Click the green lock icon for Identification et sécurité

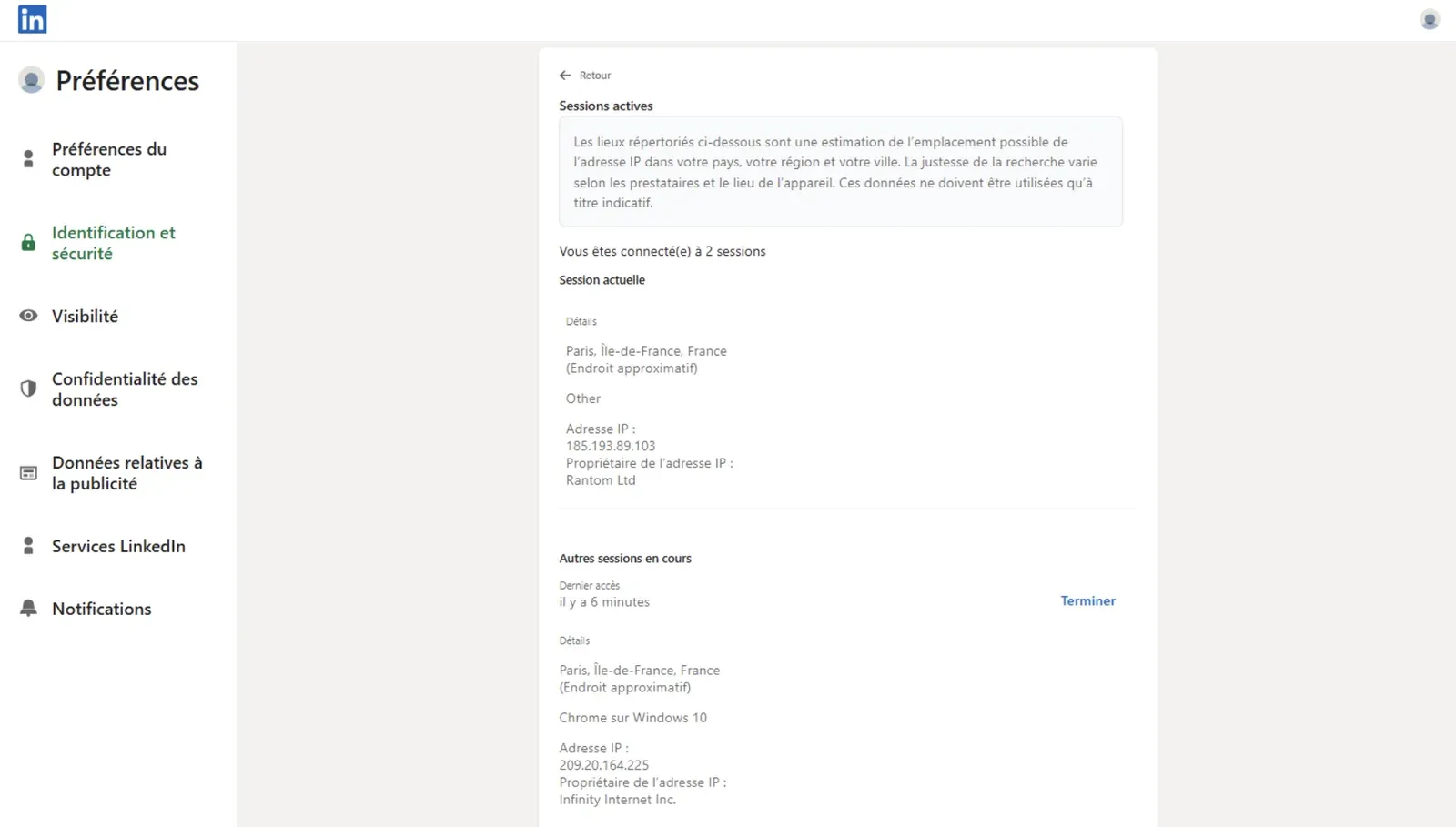(x=28, y=243)
